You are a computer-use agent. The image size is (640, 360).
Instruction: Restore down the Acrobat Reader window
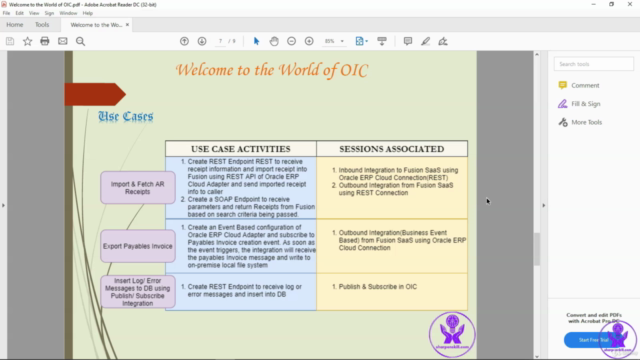[x=611, y=4]
